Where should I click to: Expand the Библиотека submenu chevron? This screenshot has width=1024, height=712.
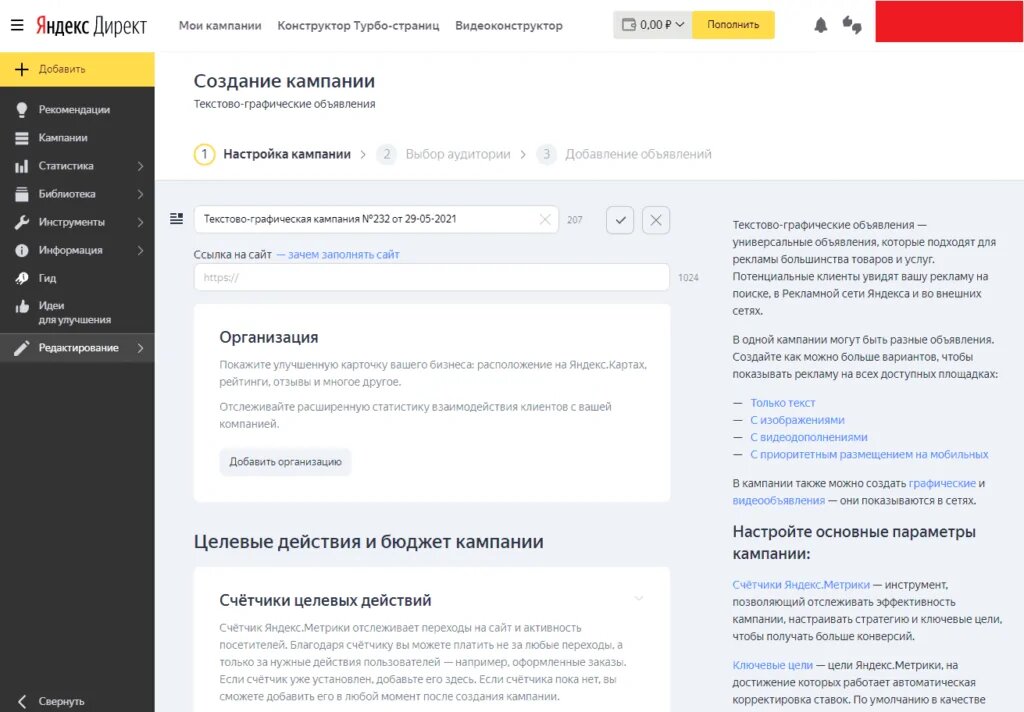[x=140, y=194]
